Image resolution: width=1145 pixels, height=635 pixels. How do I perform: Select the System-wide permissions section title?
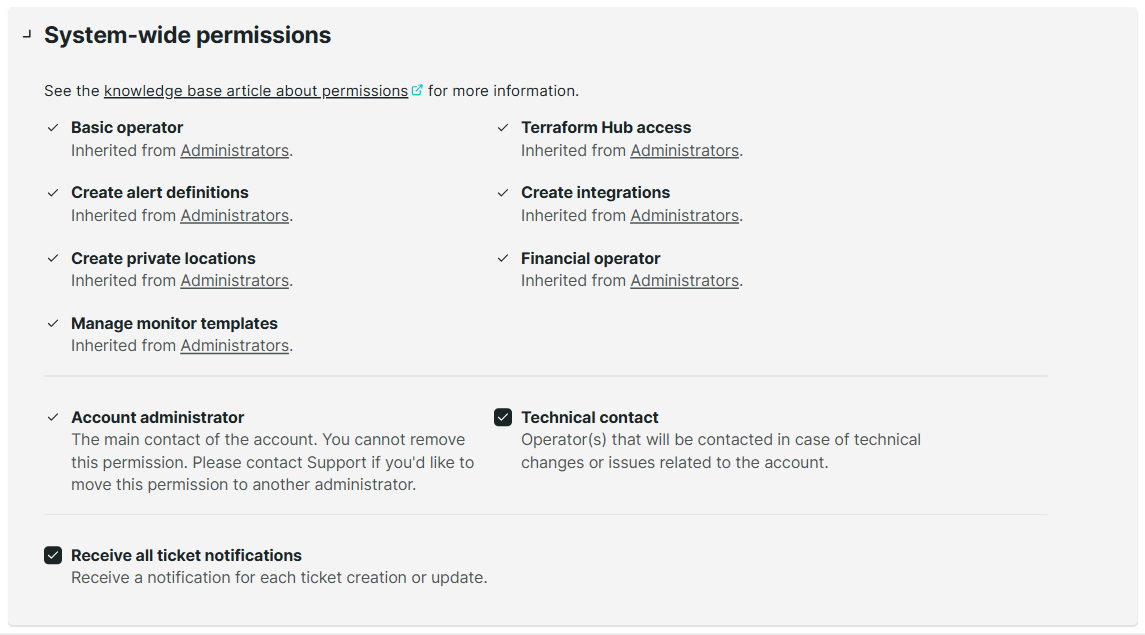point(187,35)
